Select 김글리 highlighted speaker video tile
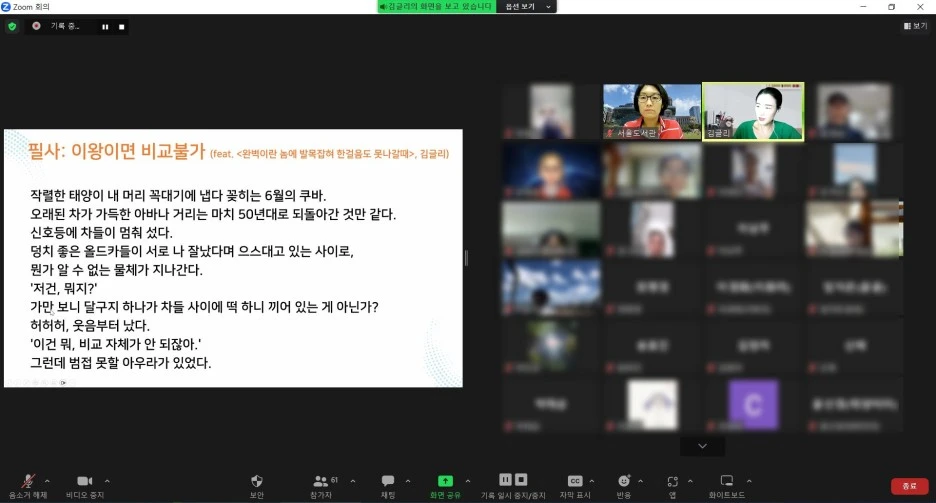The height and width of the screenshot is (503, 936). coord(753,112)
